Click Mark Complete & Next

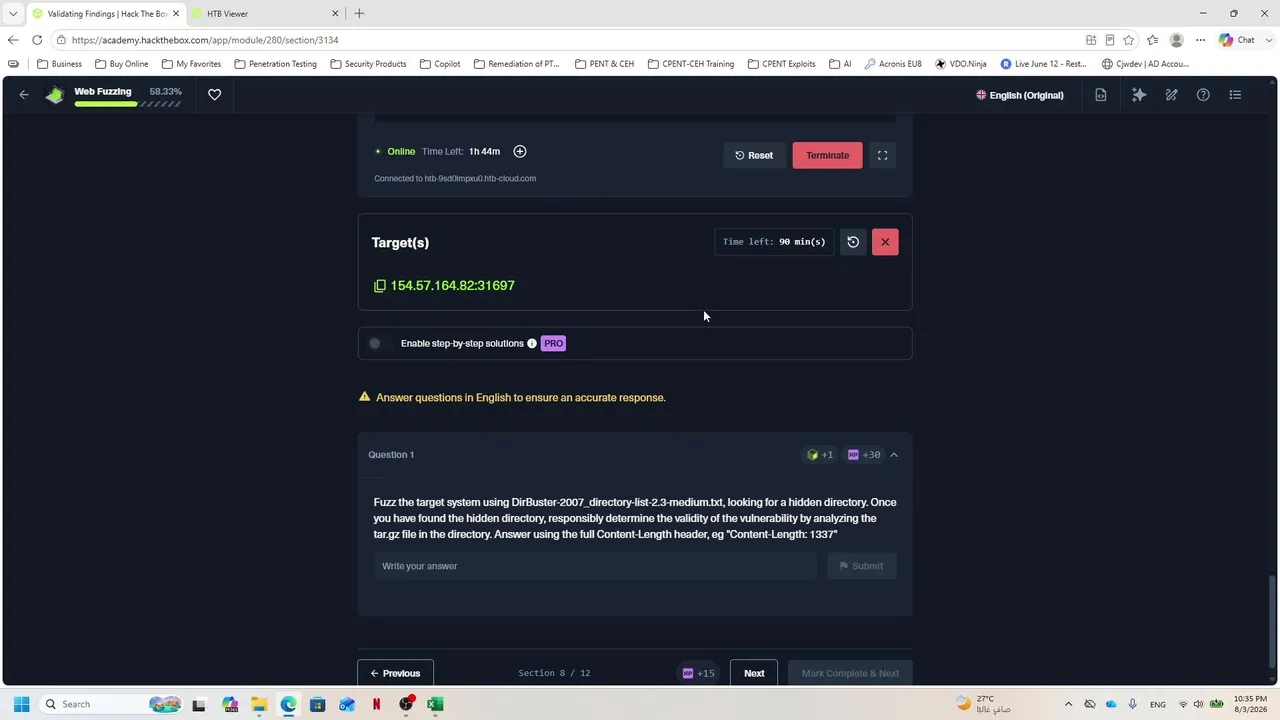tap(850, 673)
